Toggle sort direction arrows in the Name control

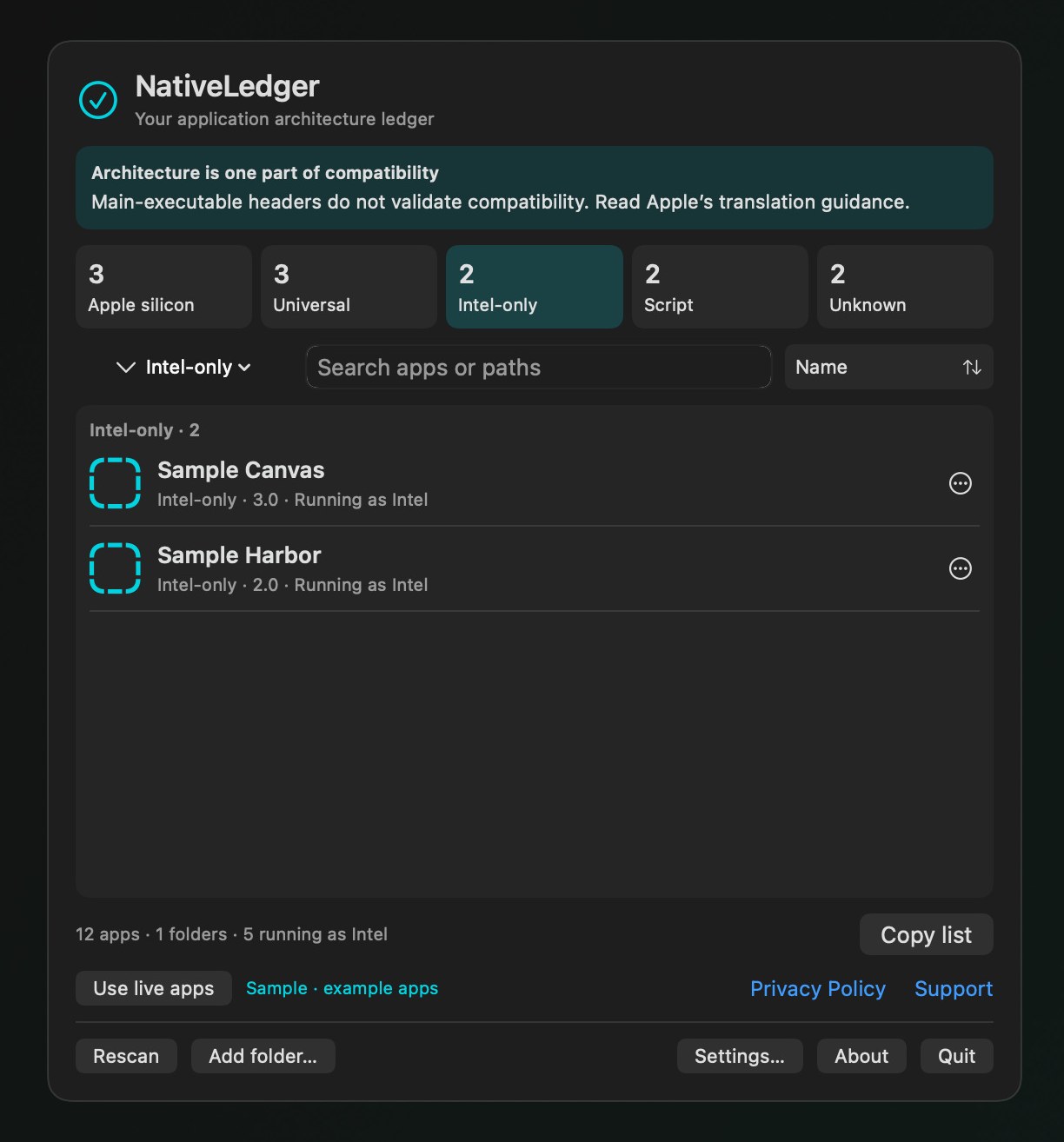972,368
